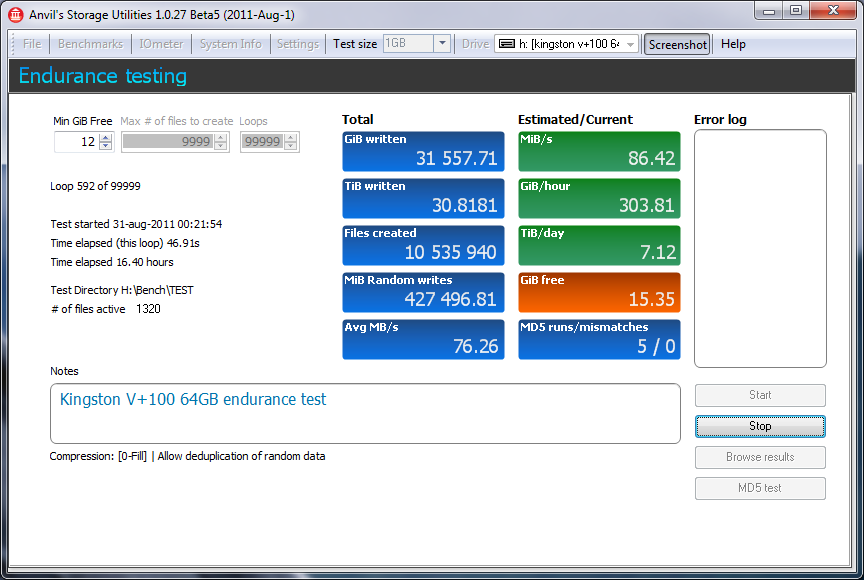Decrease the Loops value
Screen dimensions: 864x580
coord(290,146)
